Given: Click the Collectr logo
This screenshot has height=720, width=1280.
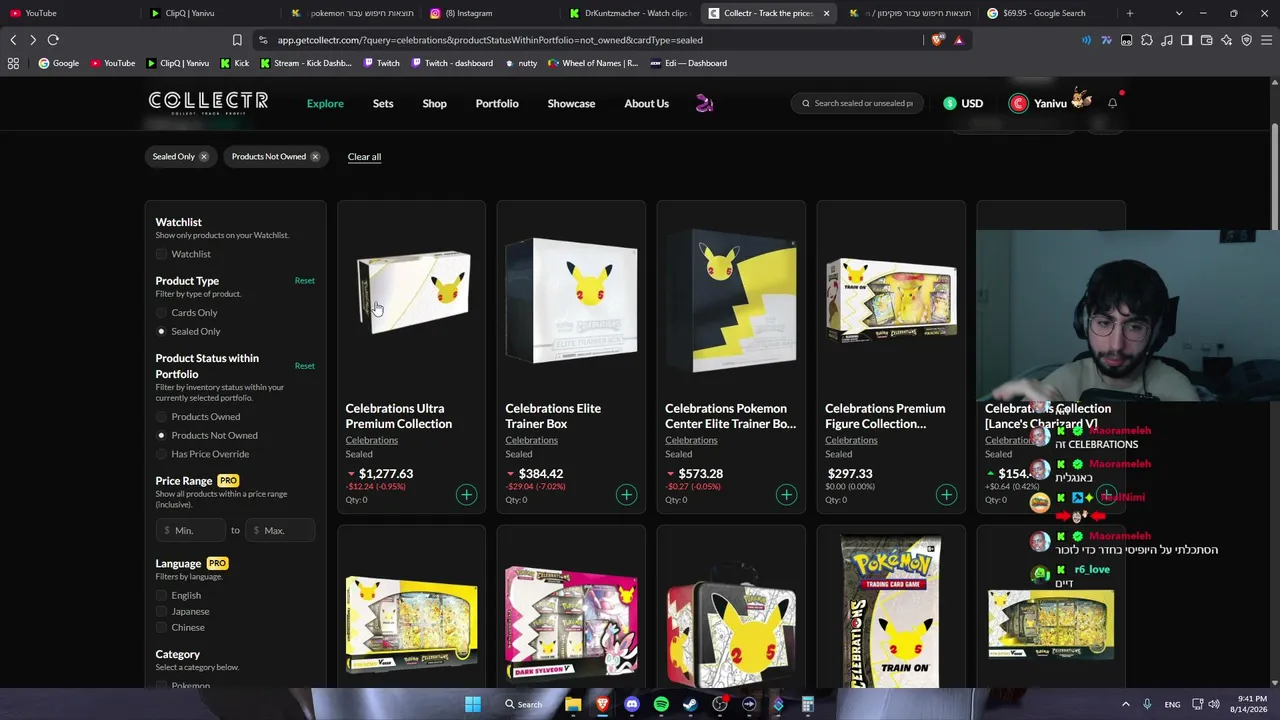Looking at the screenshot, I should point(208,102).
